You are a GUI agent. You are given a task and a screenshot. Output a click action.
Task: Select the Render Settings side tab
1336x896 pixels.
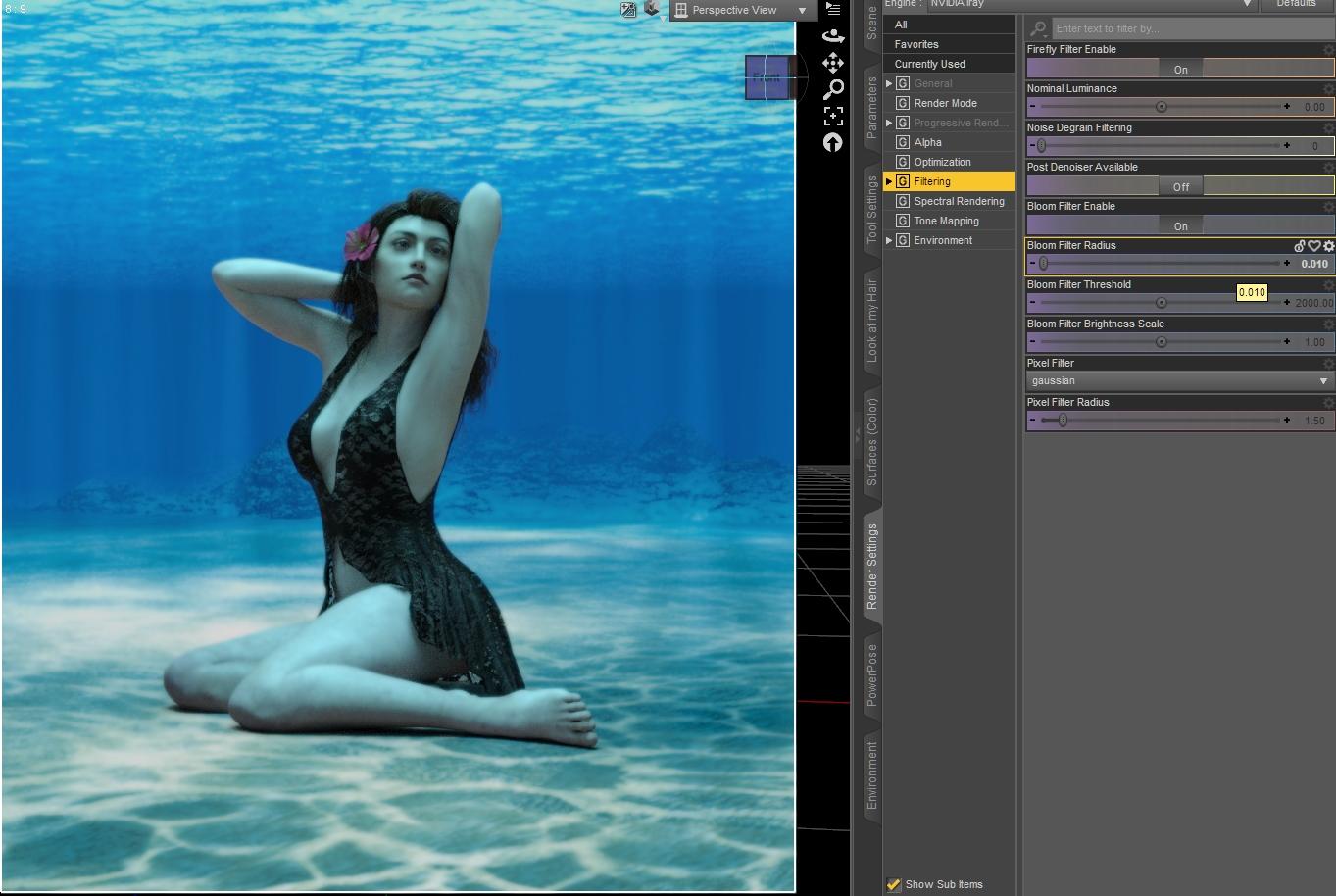click(871, 566)
